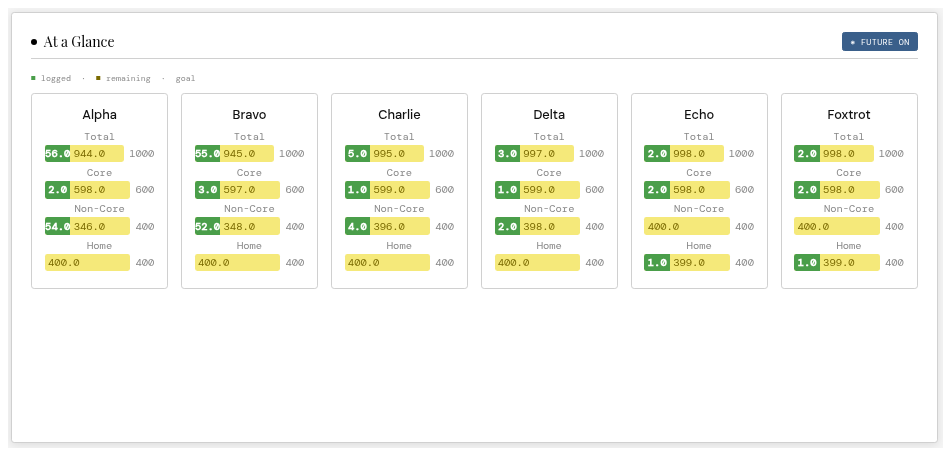Select the Foxtrot card title

[849, 115]
